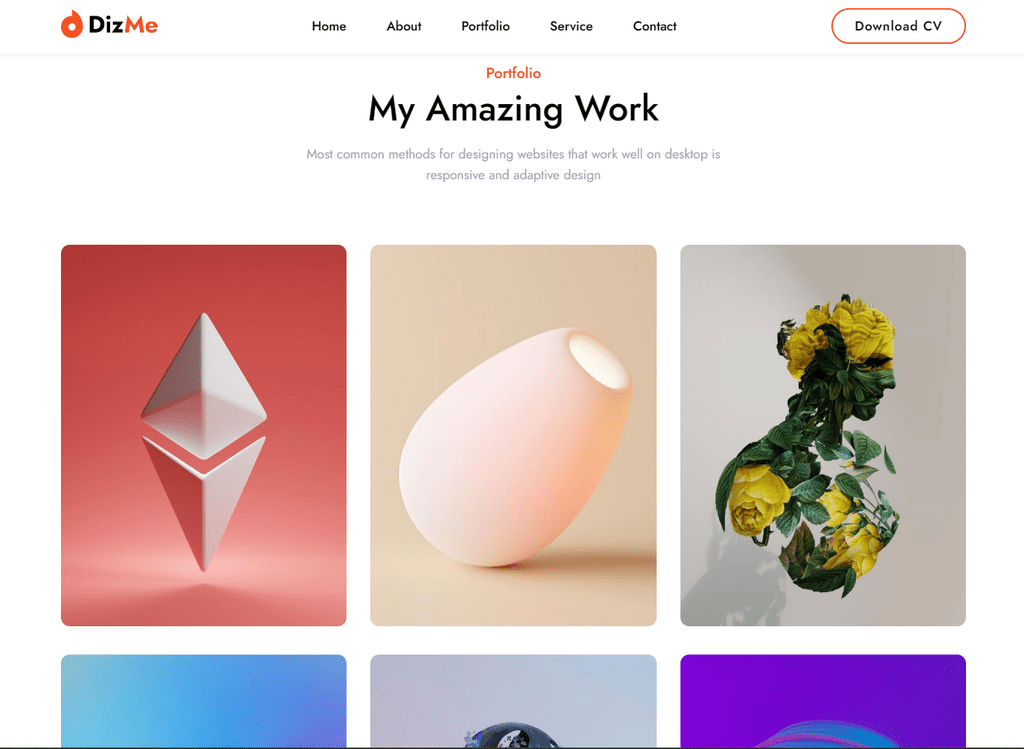Click the Download CV button
Viewport: 1024px width, 749px height.
point(898,26)
